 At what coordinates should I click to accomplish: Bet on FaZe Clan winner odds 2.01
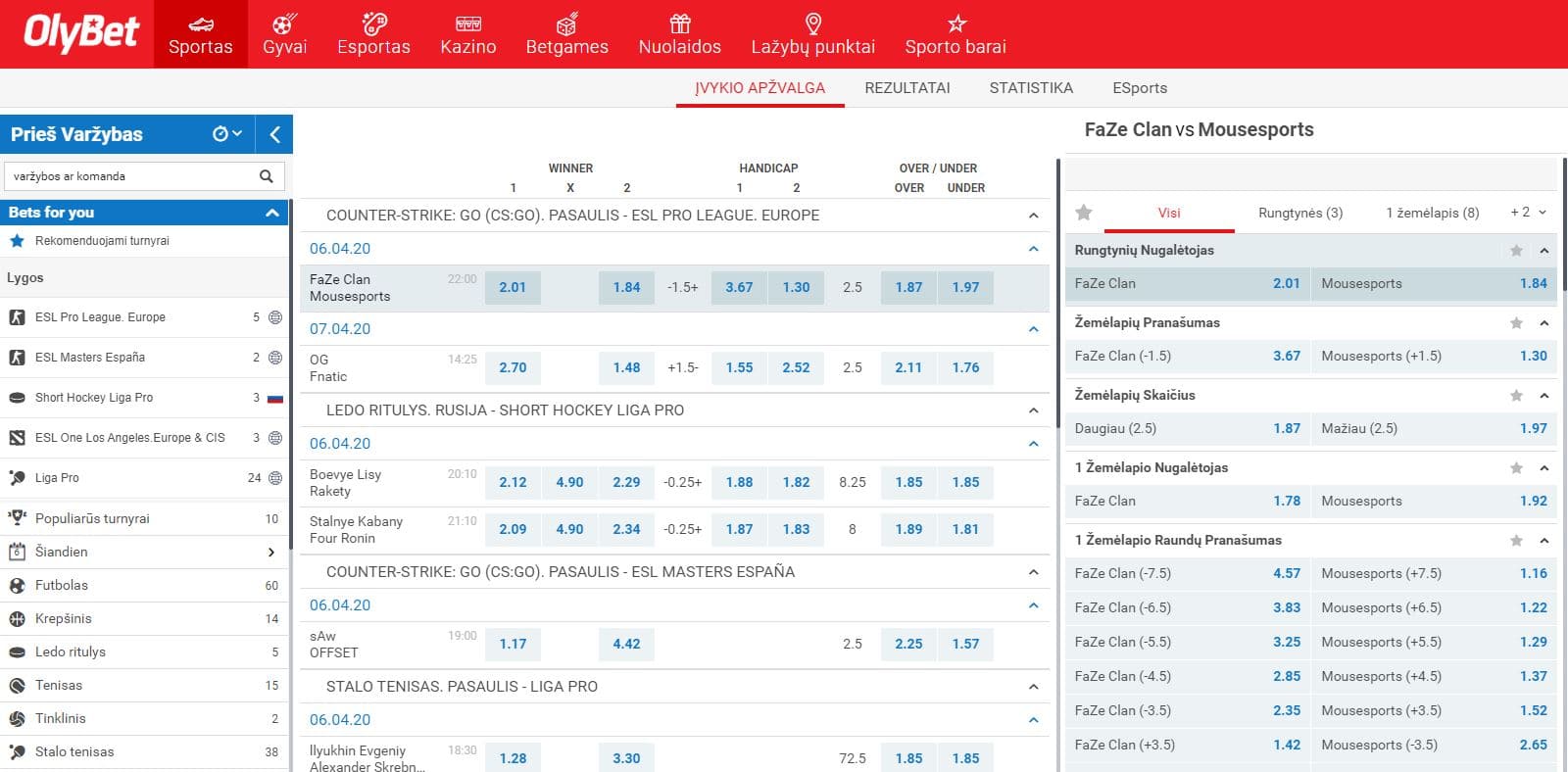513,287
